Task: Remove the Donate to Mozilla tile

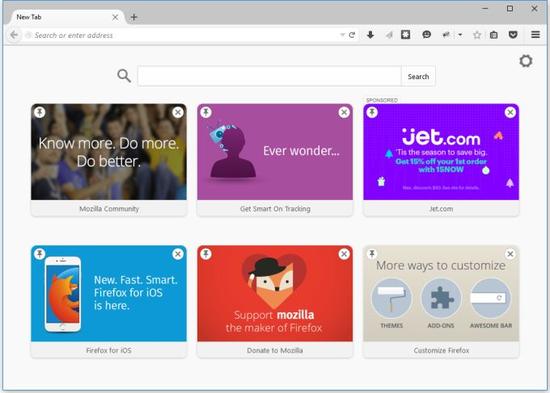Action: point(344,254)
